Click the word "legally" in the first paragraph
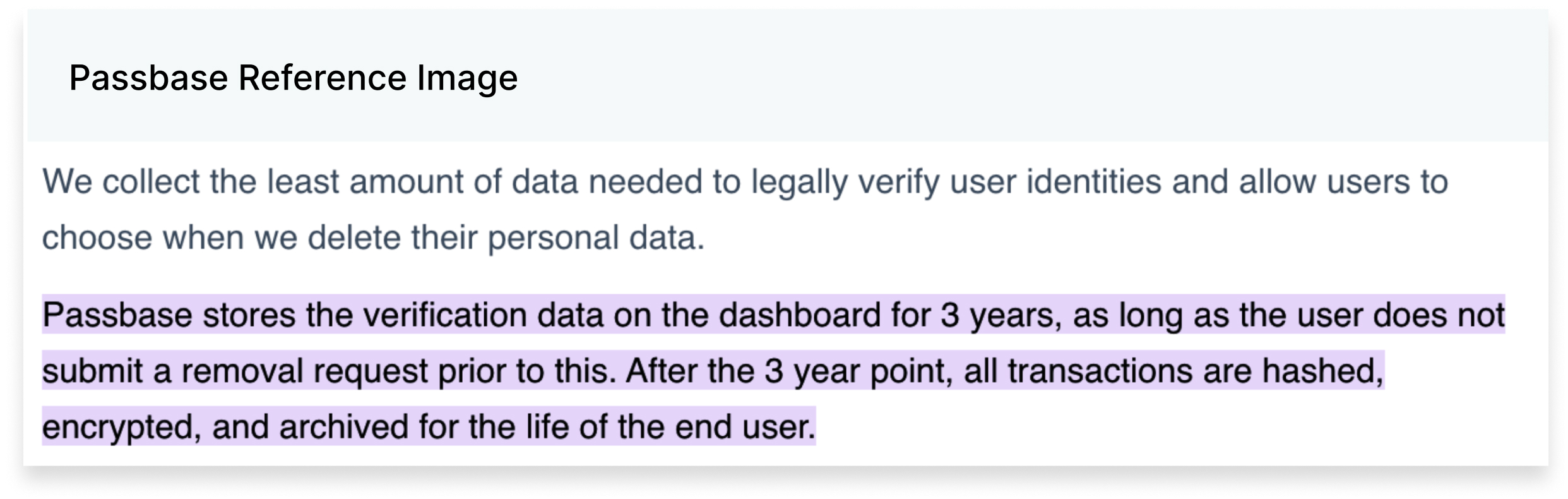The height and width of the screenshot is (499, 1568). 799,183
